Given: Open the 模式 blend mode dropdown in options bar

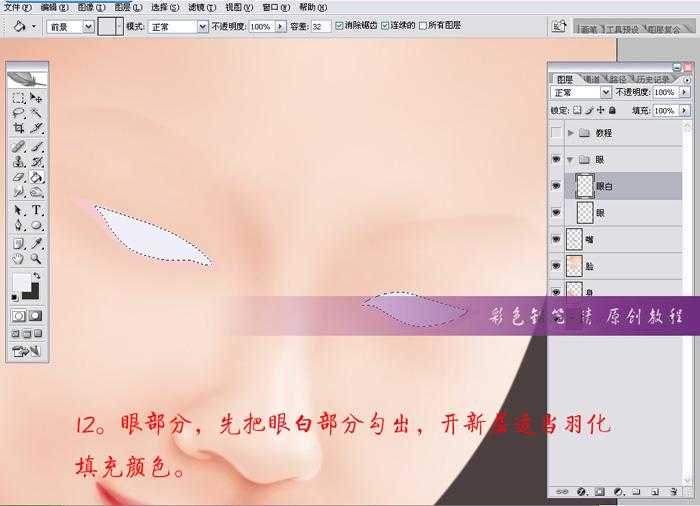Looking at the screenshot, I should pyautogui.click(x=178, y=26).
